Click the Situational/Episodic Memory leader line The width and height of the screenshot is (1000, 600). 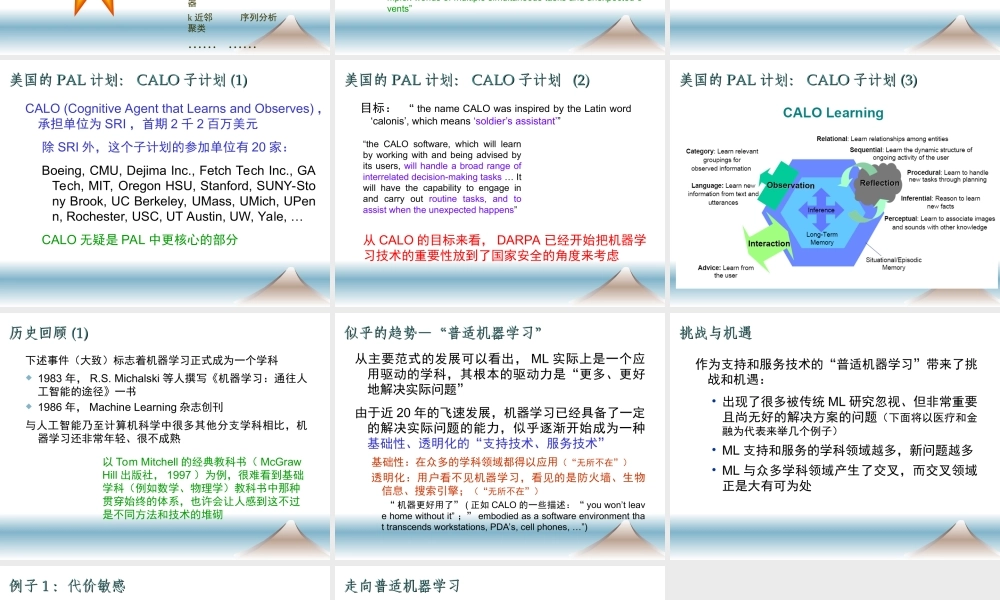(875, 250)
